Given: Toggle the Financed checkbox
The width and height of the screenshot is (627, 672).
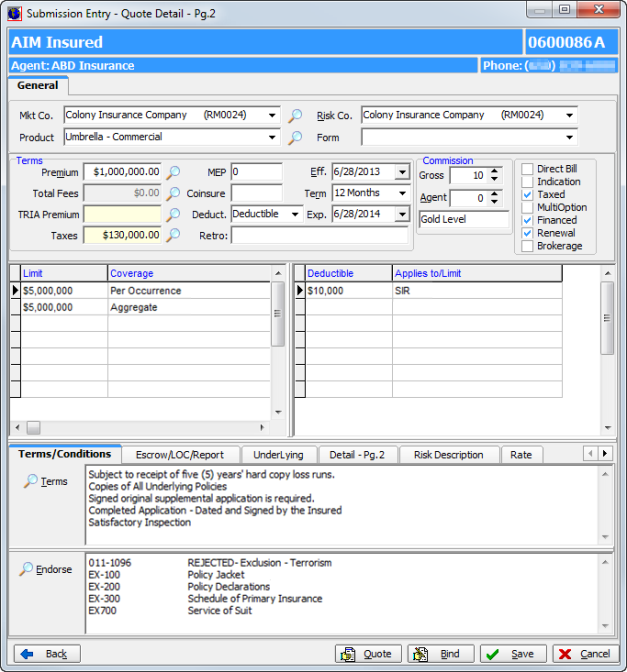Looking at the screenshot, I should [x=527, y=220].
